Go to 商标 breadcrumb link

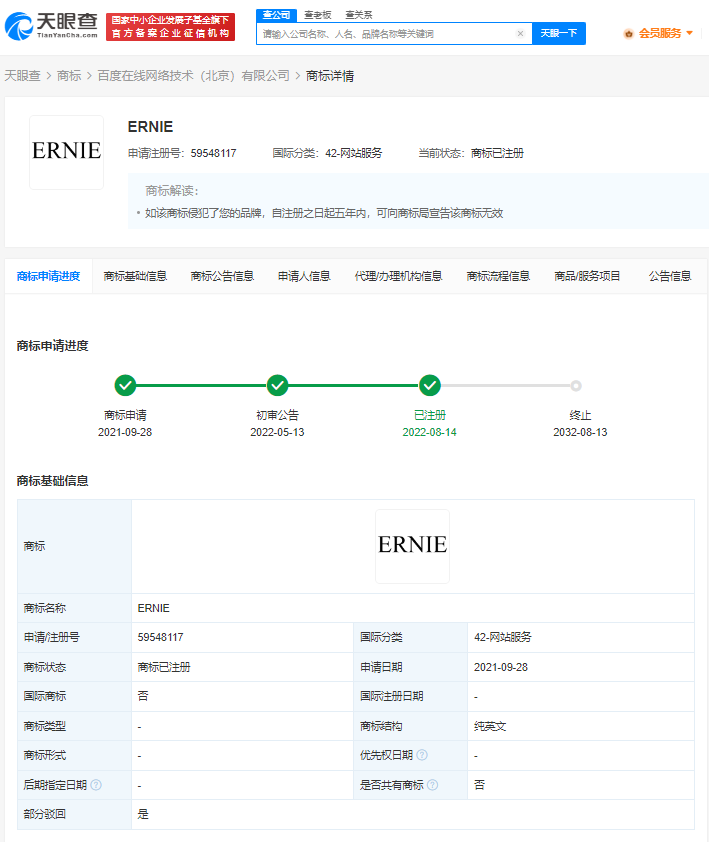69,76
